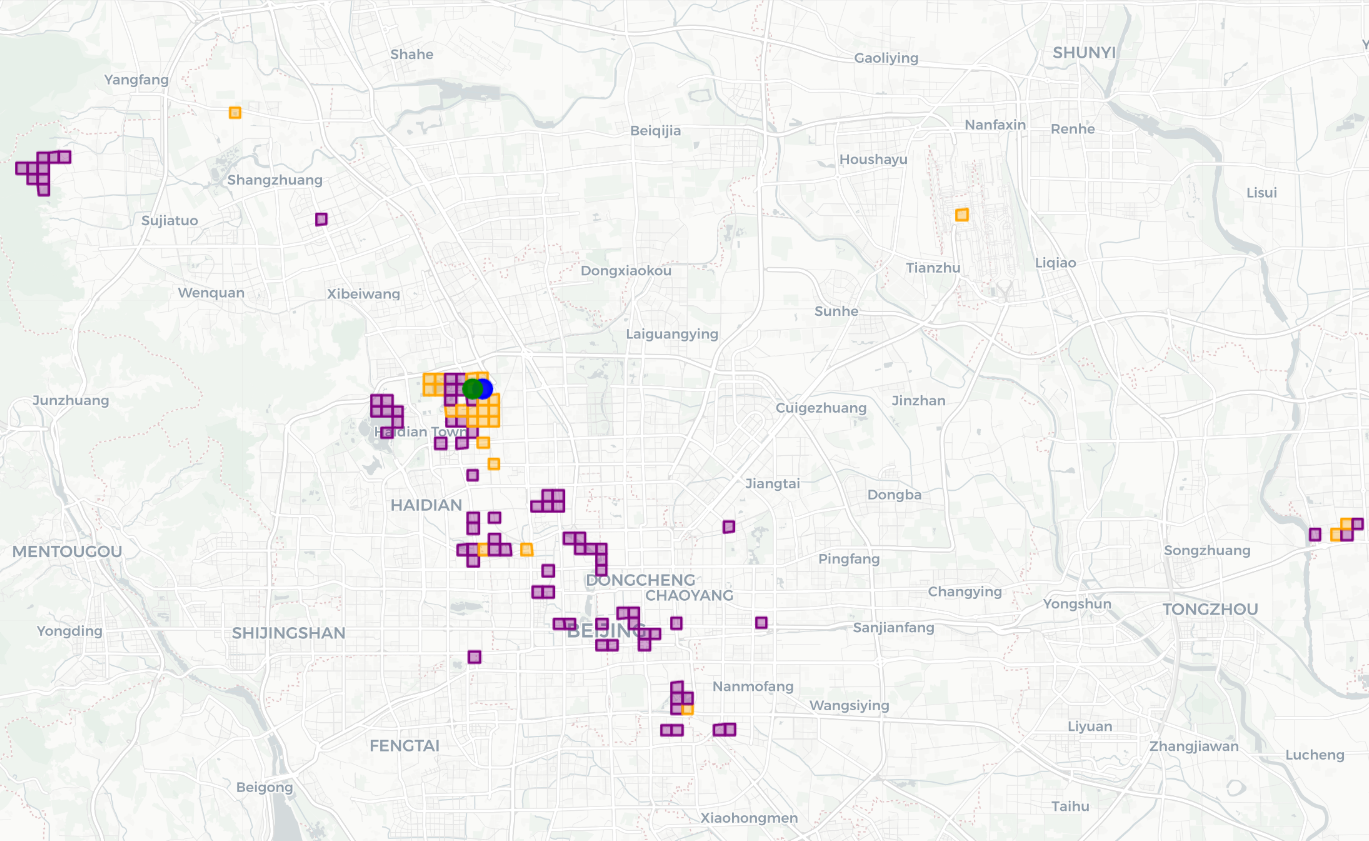Viewport: 1369px width, 841px height.
Task: Select the Gaoliying place label
Action: [886, 58]
